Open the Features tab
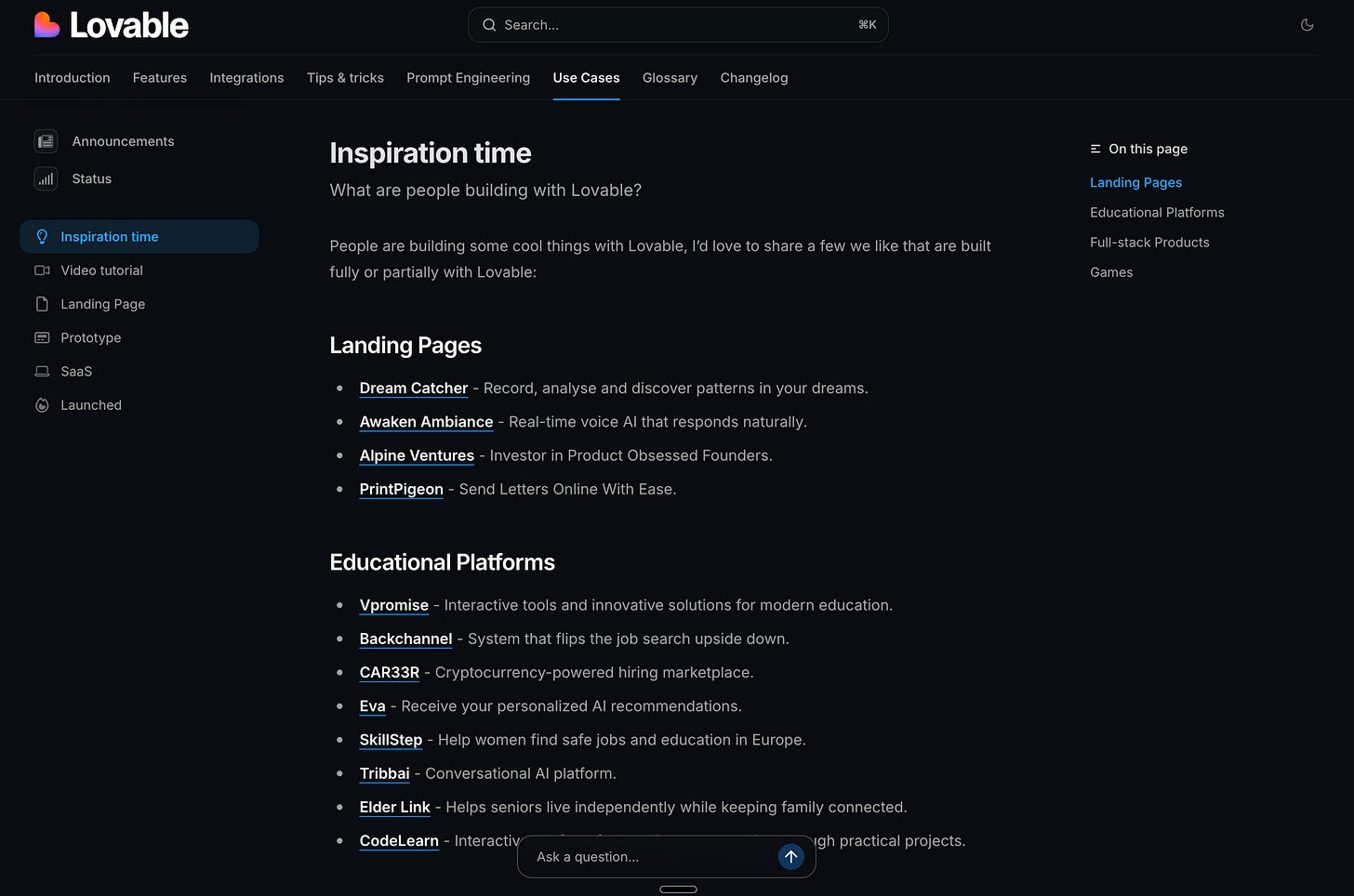The height and width of the screenshot is (896, 1354). [x=160, y=78]
